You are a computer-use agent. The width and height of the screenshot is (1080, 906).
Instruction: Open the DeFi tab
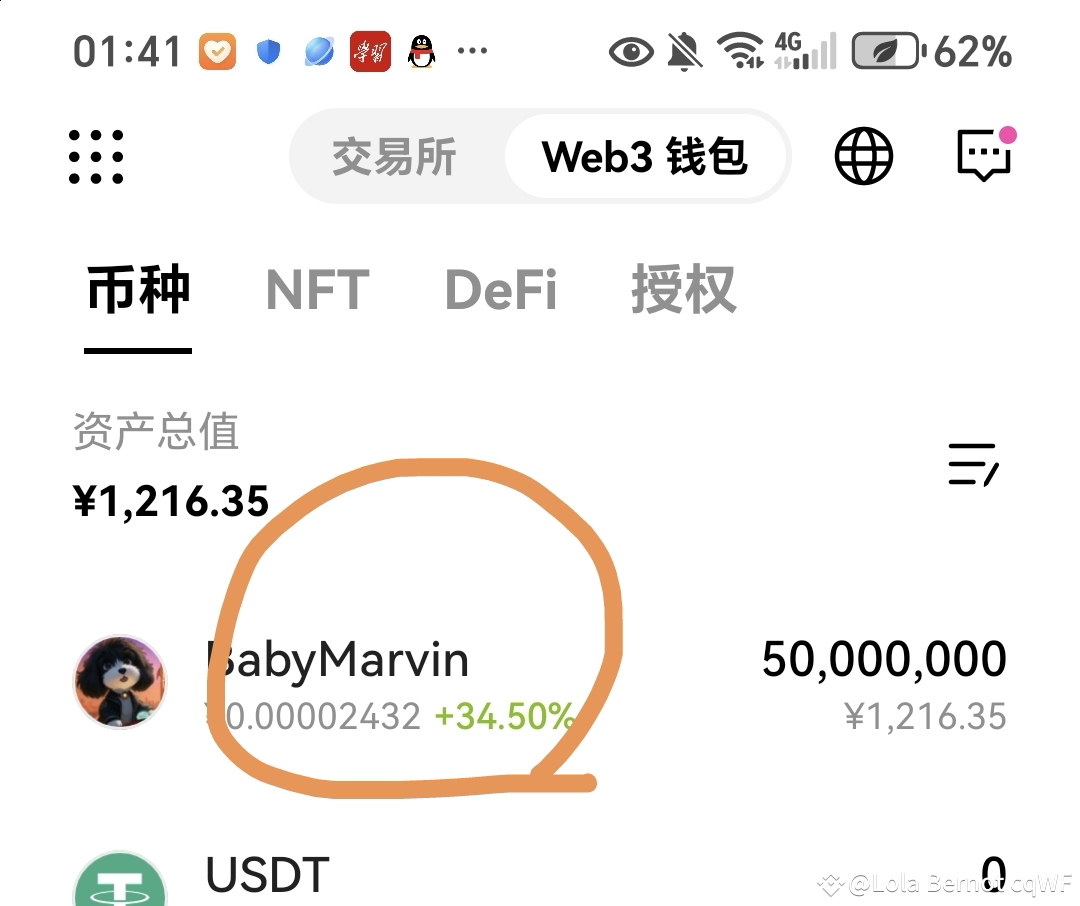pyautogui.click(x=501, y=290)
